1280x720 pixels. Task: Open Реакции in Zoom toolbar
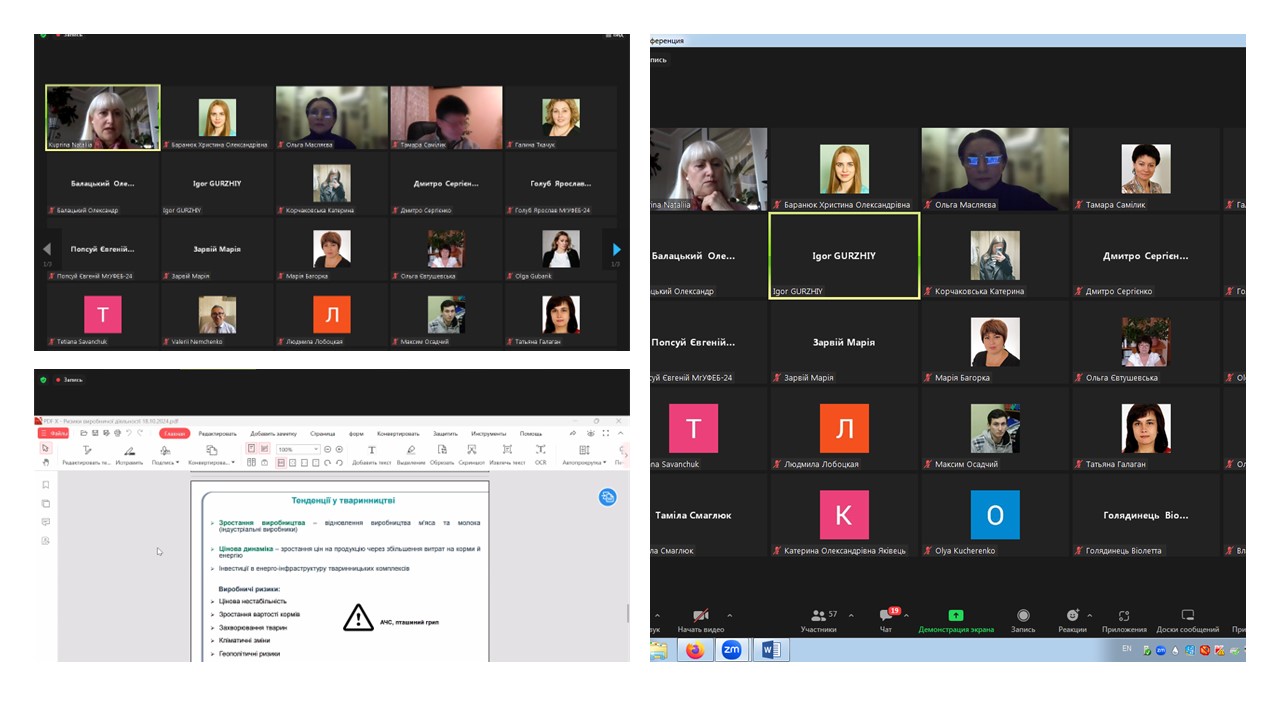pos(1072,620)
